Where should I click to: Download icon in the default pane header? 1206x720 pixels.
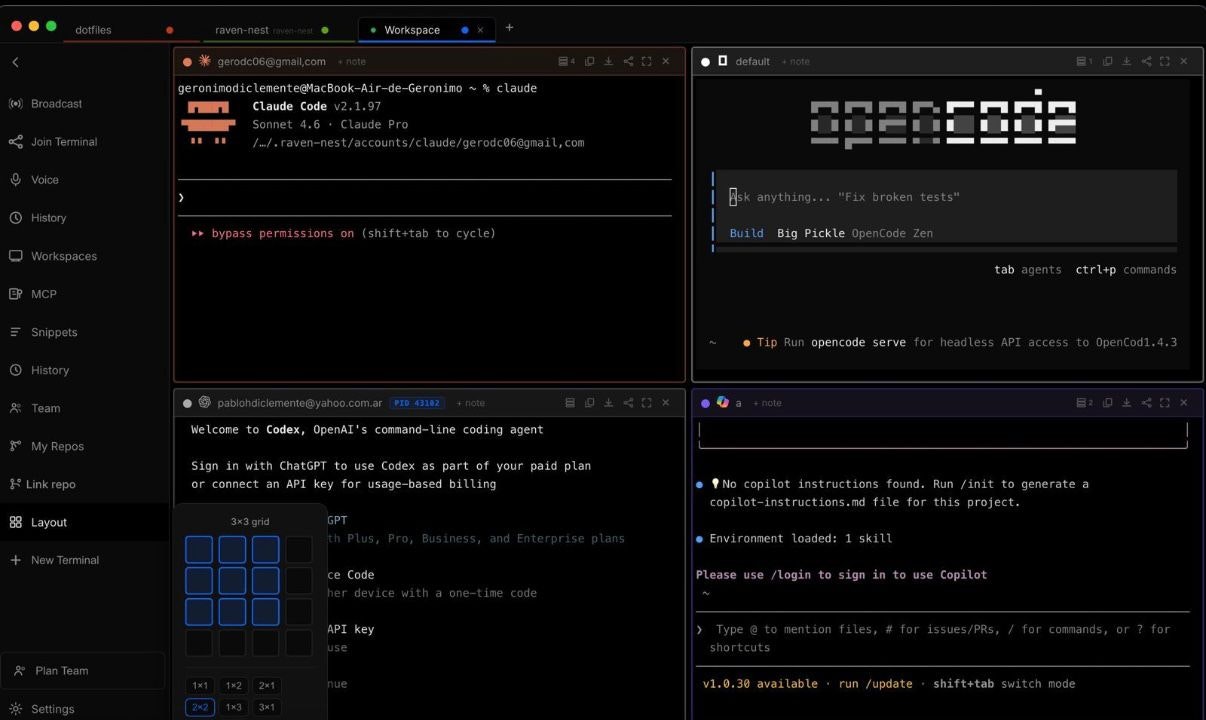click(1126, 61)
